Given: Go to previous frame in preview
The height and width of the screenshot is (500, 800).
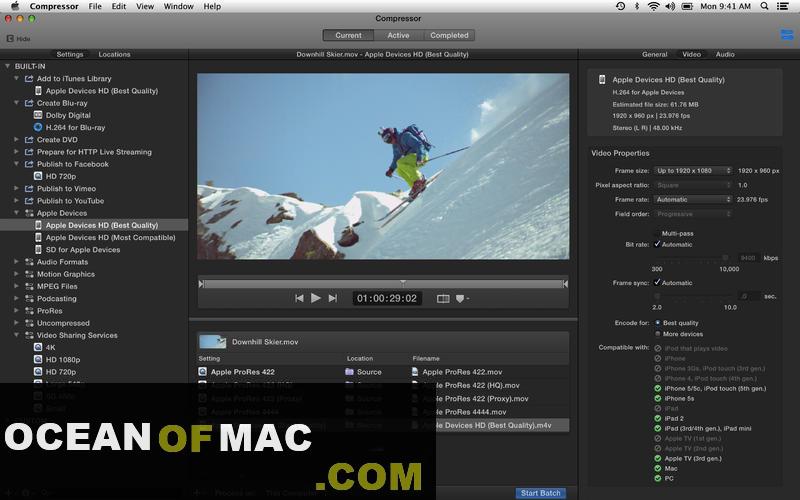Looking at the screenshot, I should coord(299,298).
